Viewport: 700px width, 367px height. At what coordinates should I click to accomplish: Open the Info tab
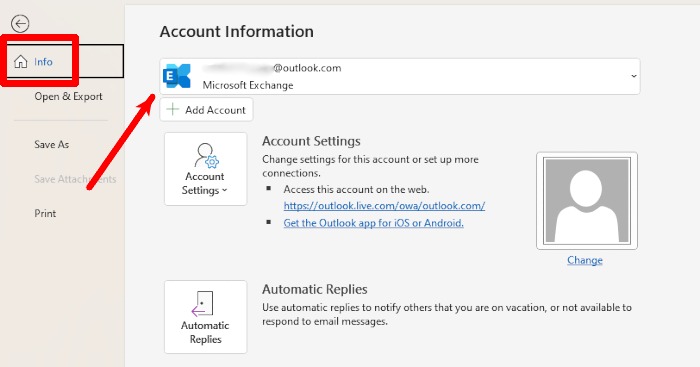[x=62, y=62]
